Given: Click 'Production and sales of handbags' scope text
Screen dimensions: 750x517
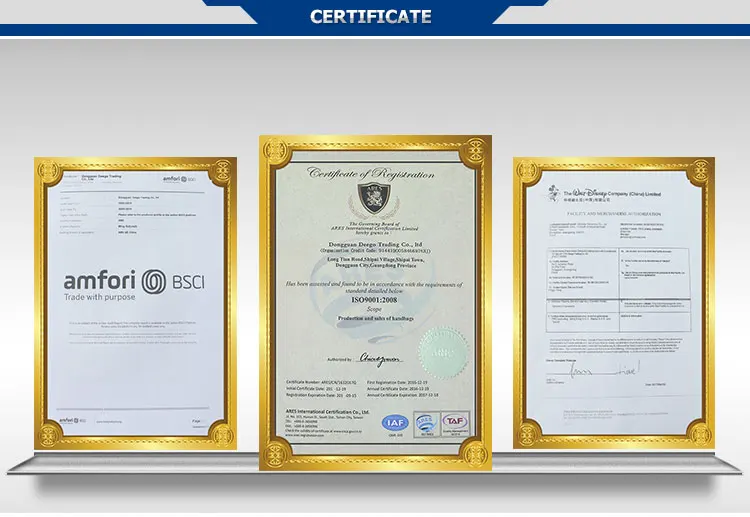Looking at the screenshot, I should tap(375, 318).
